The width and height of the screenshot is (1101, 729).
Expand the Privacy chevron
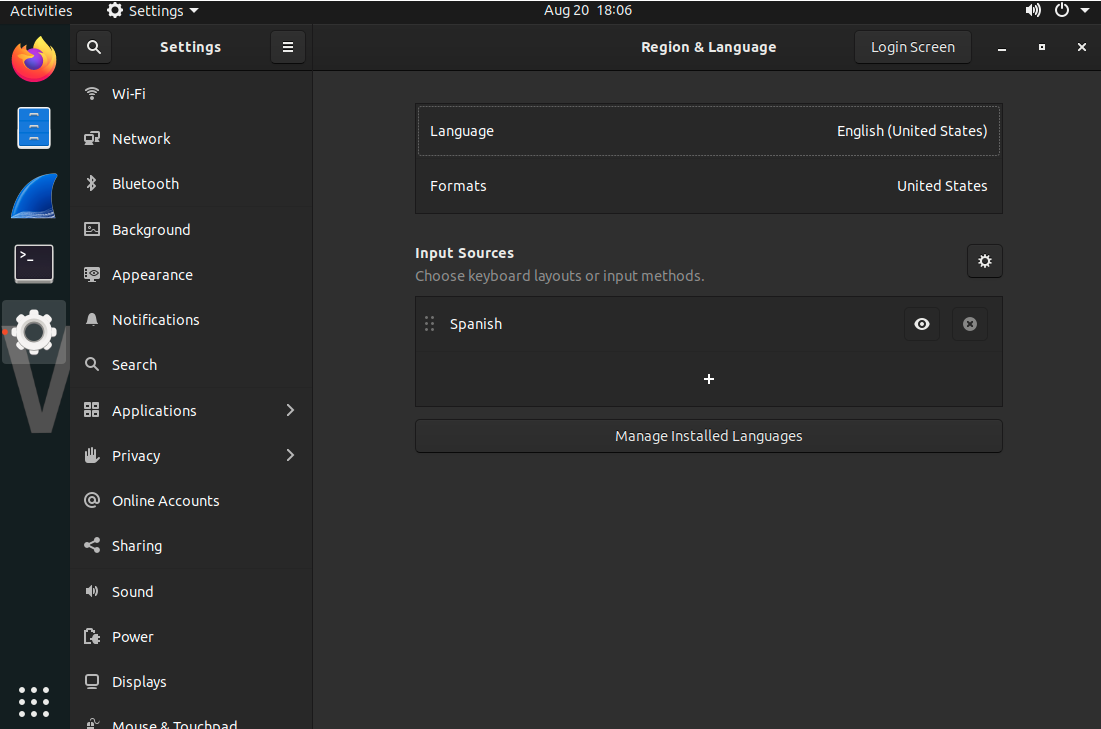pos(290,455)
